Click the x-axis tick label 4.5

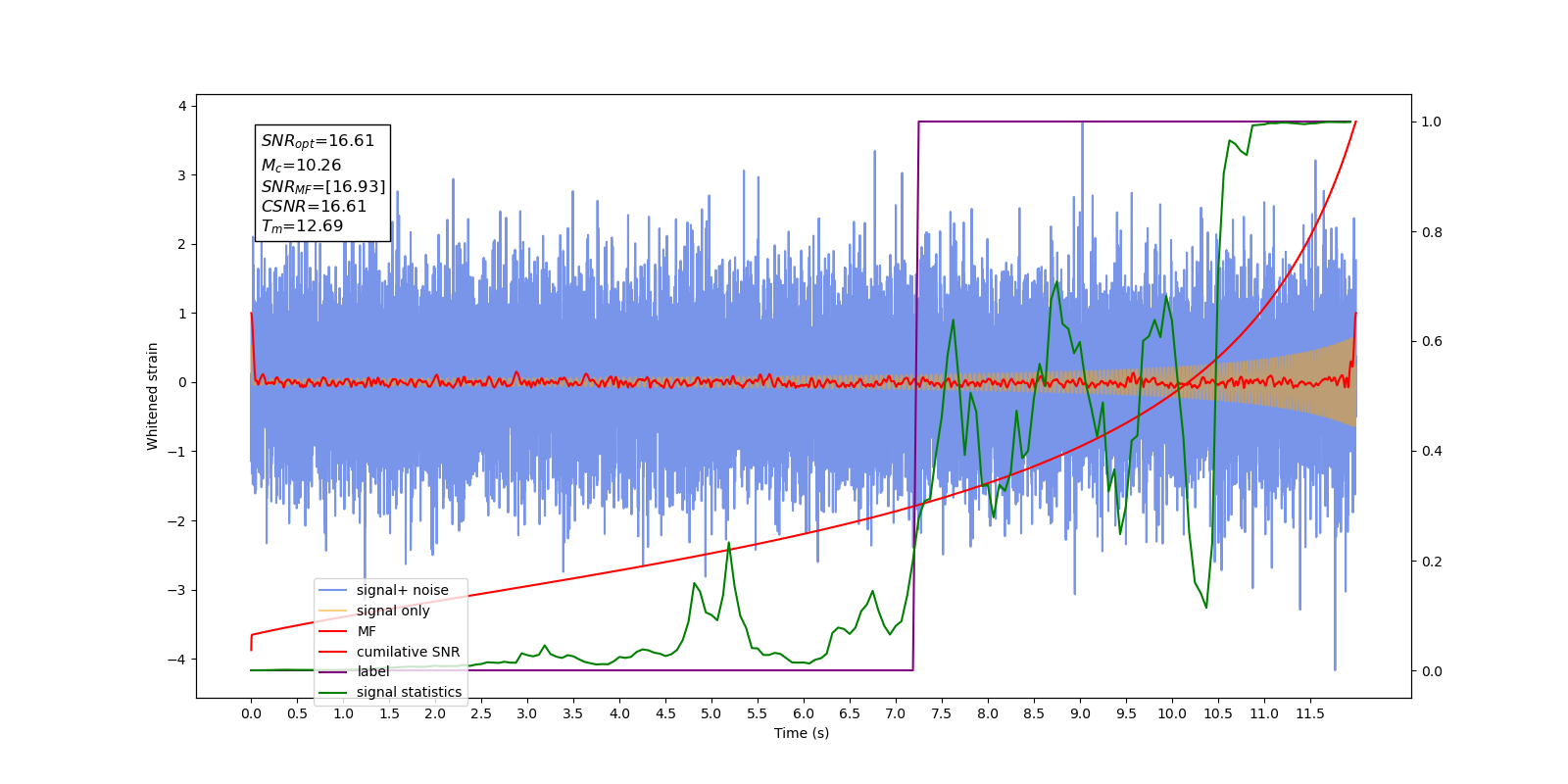click(665, 713)
